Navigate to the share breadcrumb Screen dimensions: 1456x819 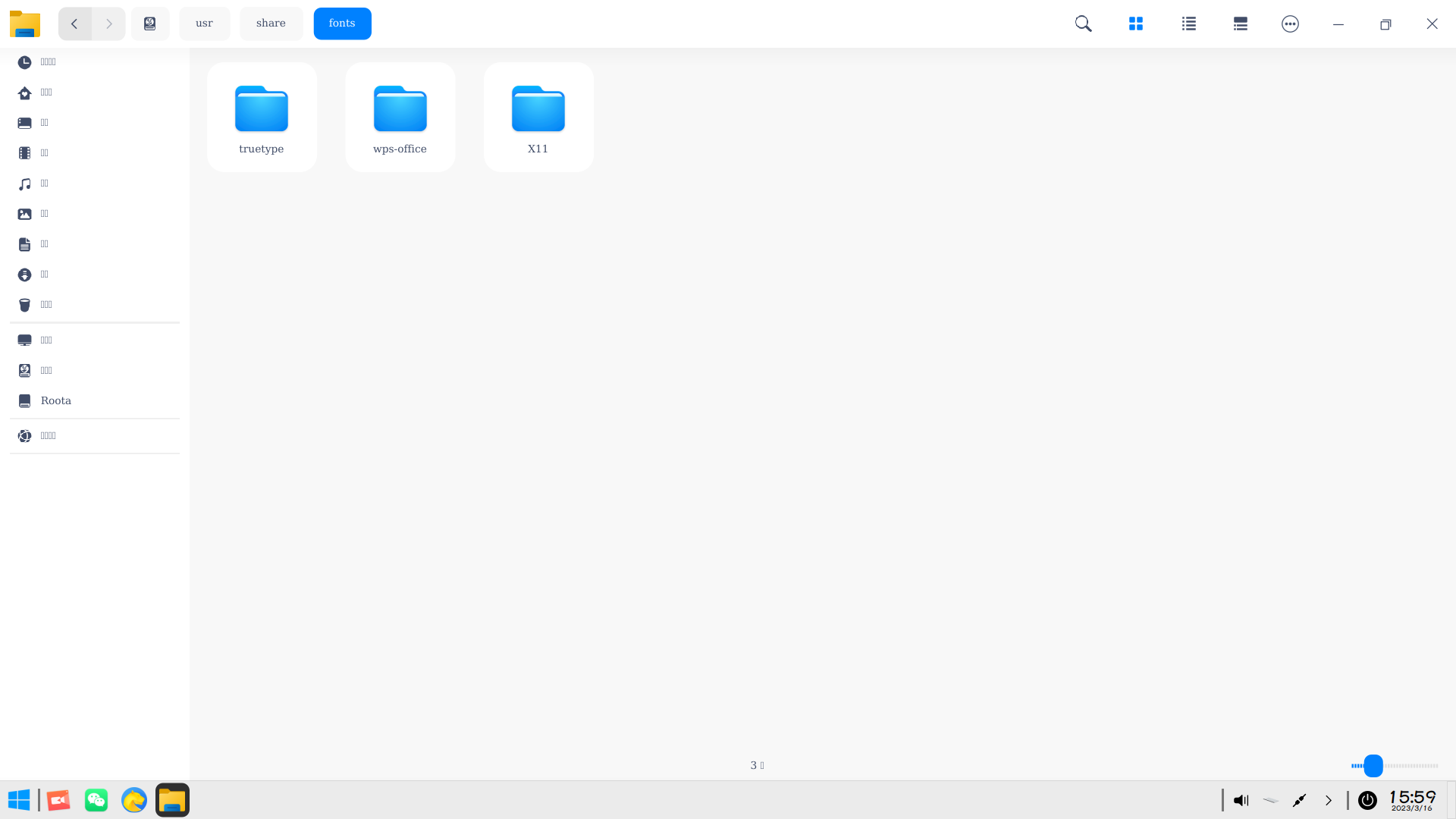[x=271, y=24]
